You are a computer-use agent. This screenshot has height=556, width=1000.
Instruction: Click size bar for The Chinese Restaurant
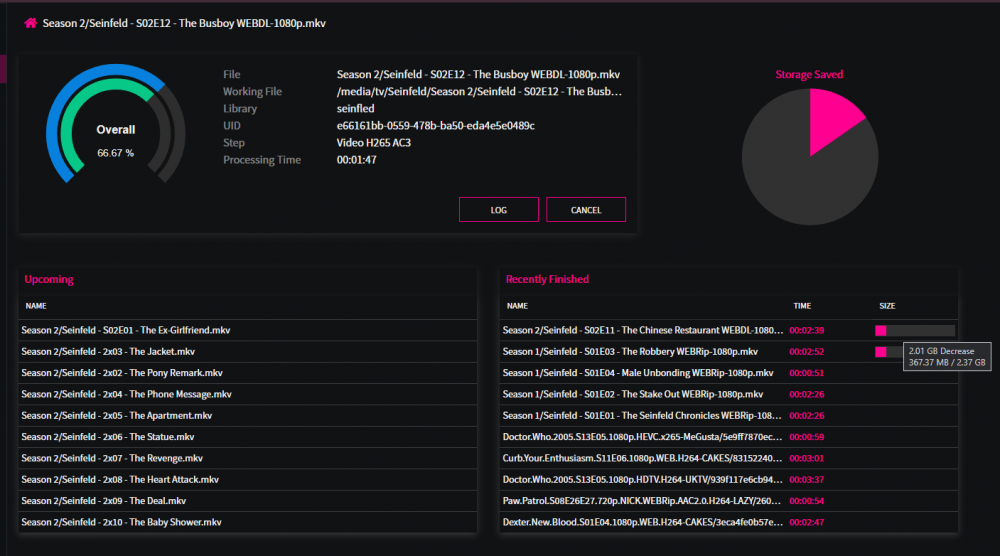click(x=915, y=330)
